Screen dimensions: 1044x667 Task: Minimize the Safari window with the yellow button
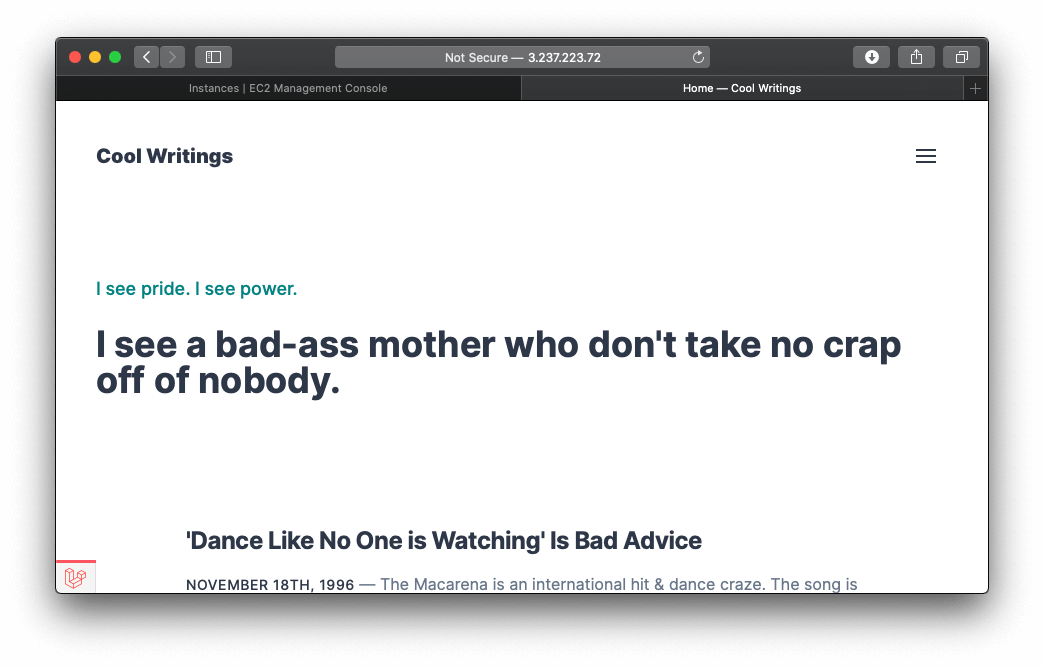(95, 57)
